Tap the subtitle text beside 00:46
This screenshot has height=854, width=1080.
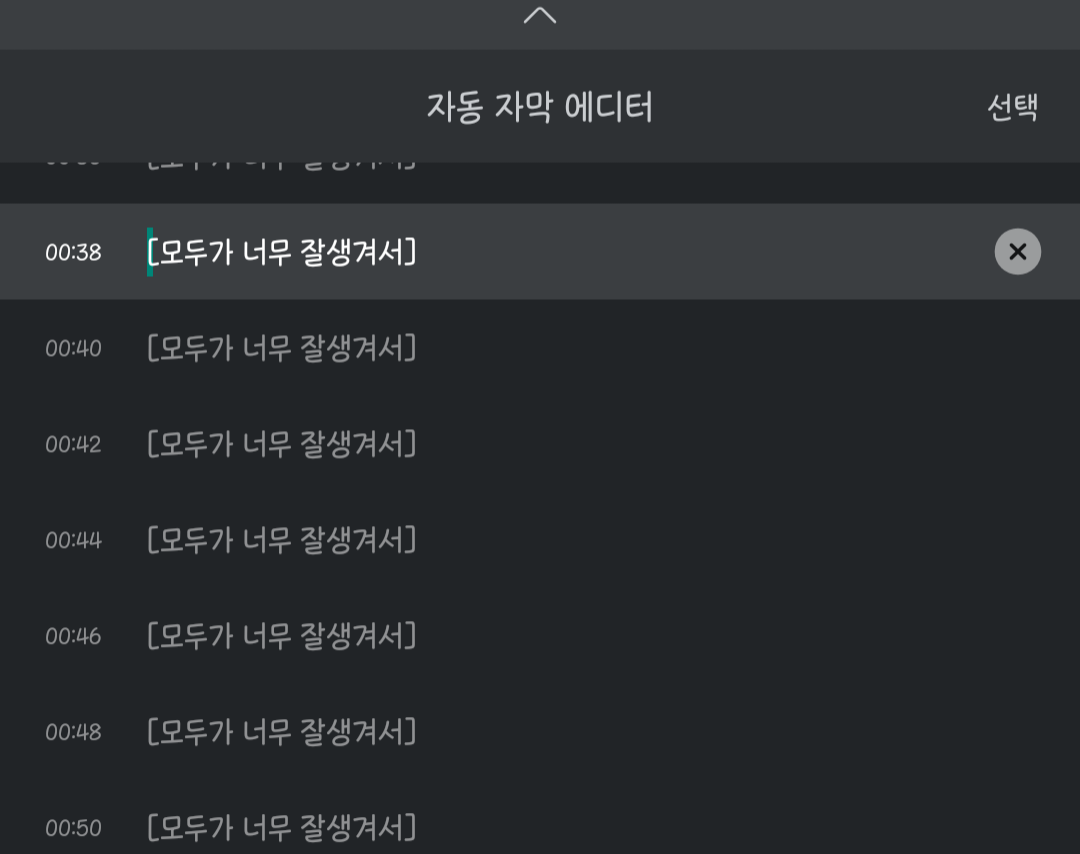(x=282, y=636)
